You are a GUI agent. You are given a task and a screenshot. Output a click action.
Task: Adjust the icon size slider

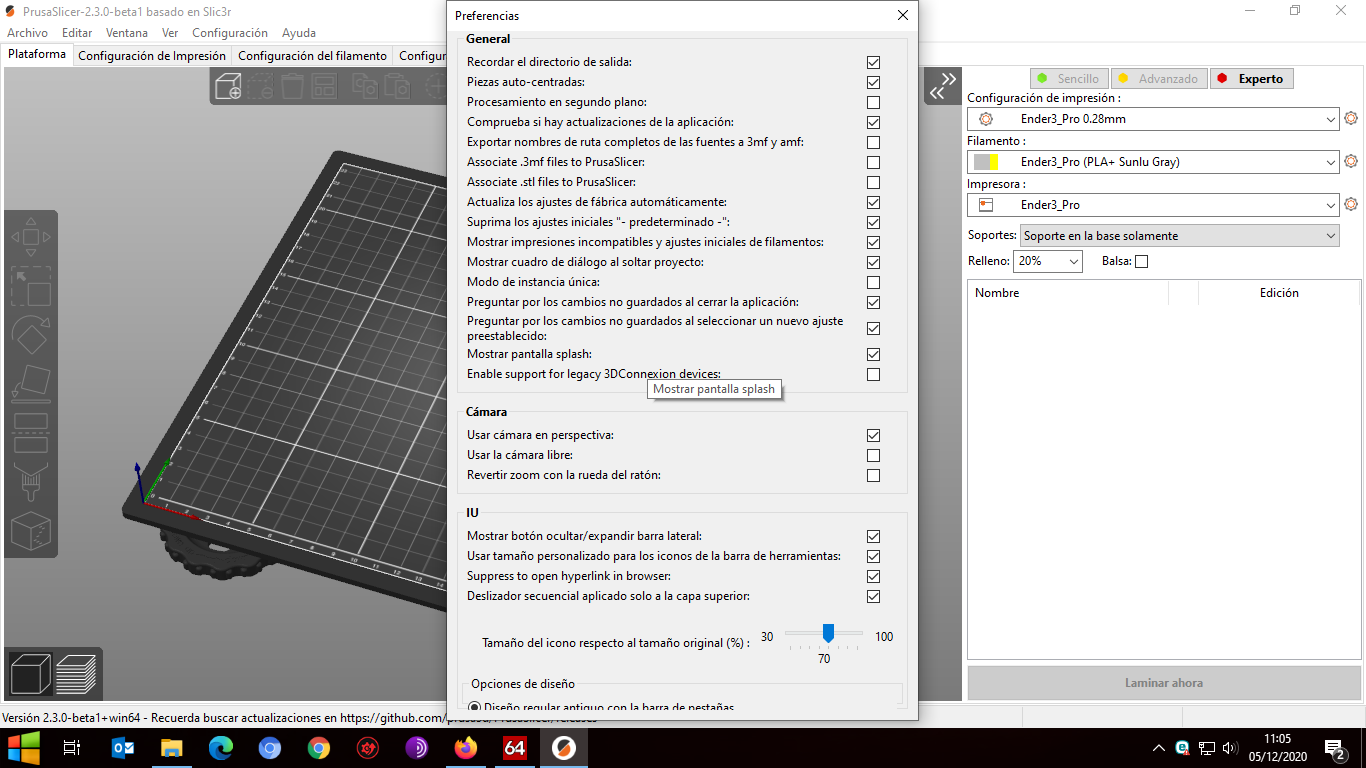coord(830,633)
